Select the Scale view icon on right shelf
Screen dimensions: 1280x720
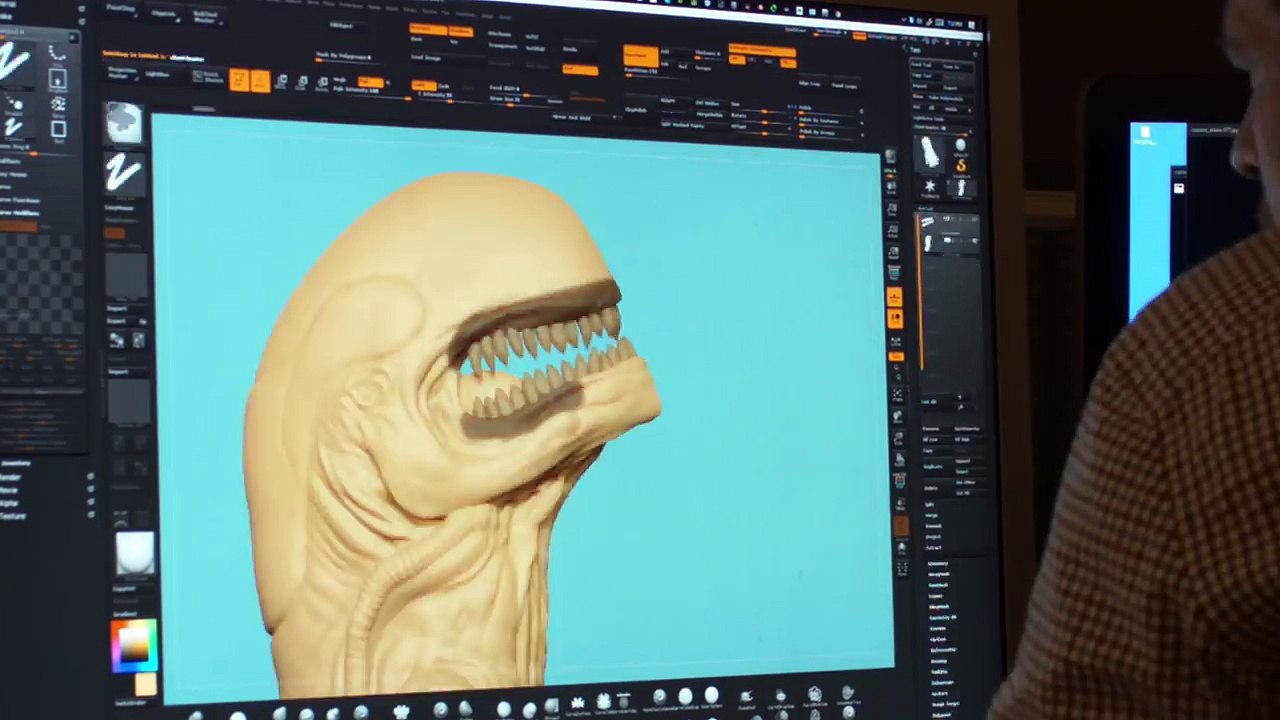click(898, 439)
